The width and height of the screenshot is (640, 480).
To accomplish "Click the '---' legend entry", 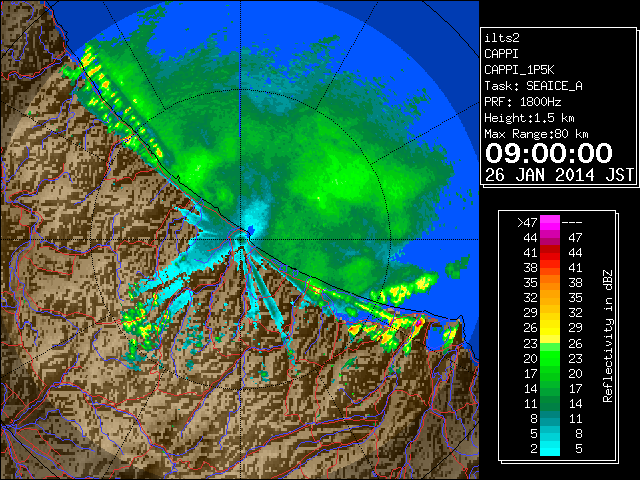I will [x=572, y=222].
